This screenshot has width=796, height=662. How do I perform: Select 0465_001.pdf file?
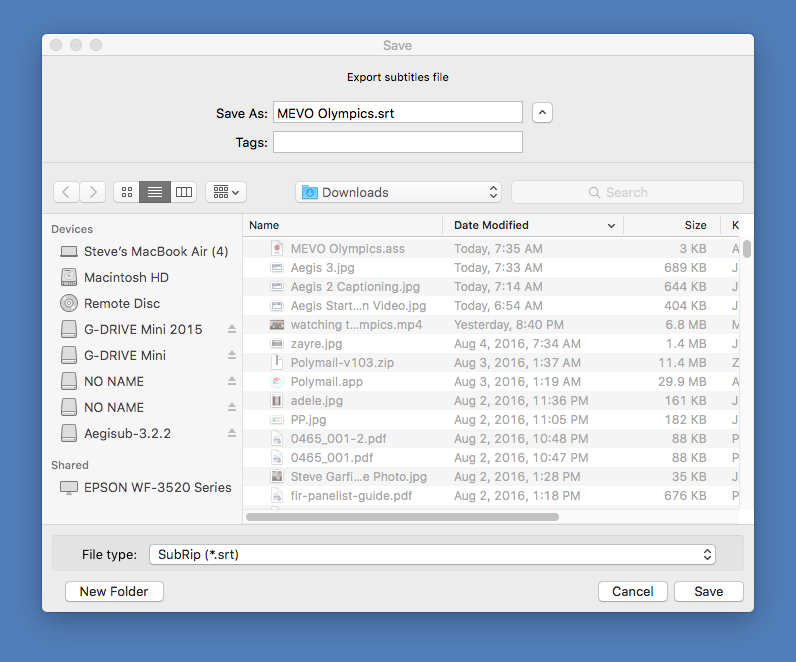[491, 458]
